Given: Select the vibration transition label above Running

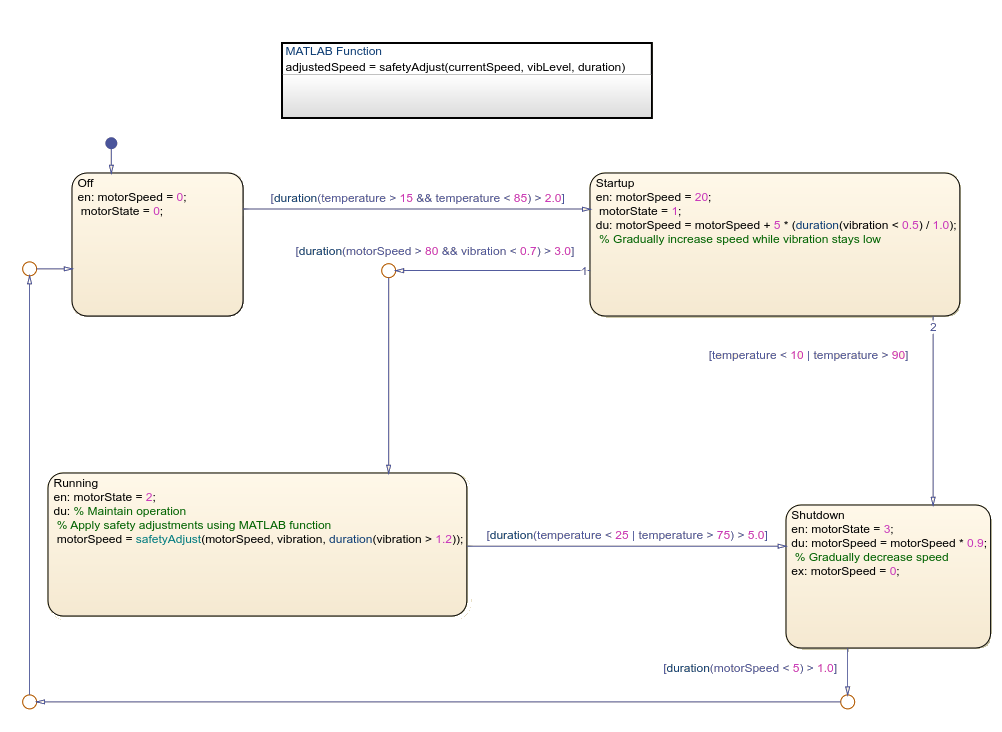Looking at the screenshot, I should 432,251.
